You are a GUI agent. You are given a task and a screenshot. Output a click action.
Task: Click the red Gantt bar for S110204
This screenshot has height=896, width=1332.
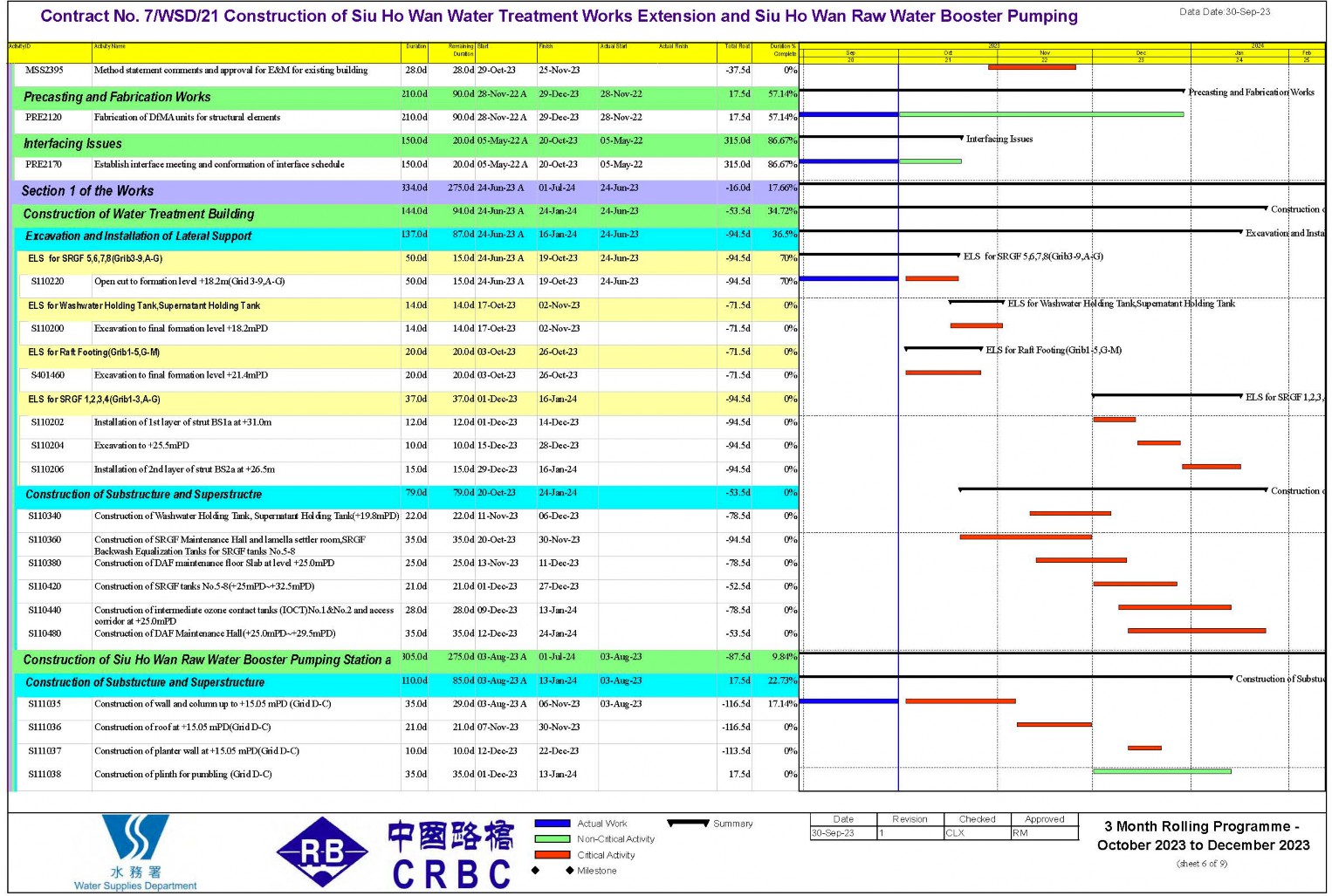(x=1159, y=443)
